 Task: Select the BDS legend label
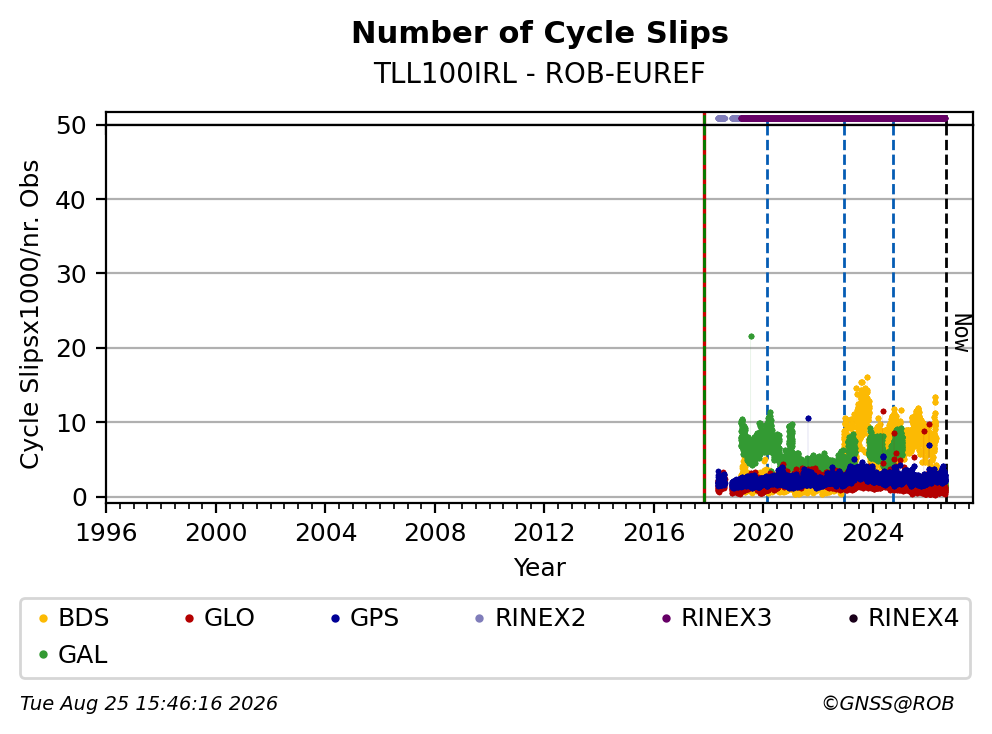[84, 618]
